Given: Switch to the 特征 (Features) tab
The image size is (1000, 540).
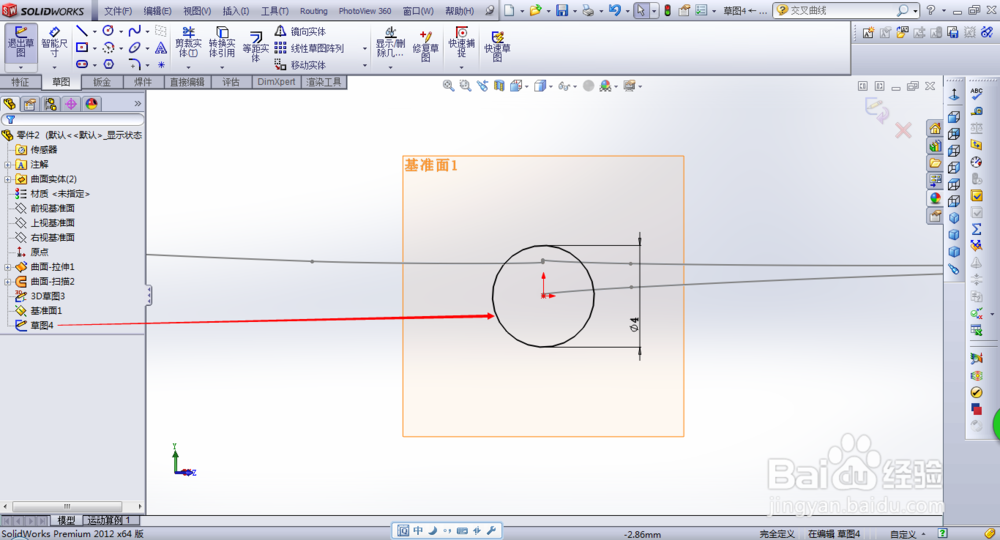Looking at the screenshot, I should tap(20, 82).
